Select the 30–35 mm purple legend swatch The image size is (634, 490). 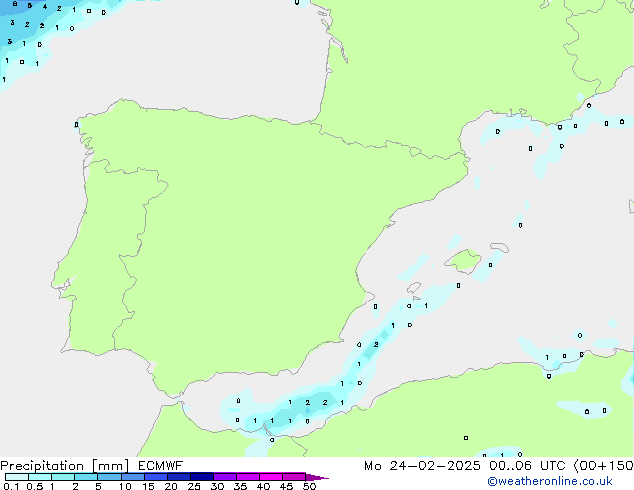224,477
